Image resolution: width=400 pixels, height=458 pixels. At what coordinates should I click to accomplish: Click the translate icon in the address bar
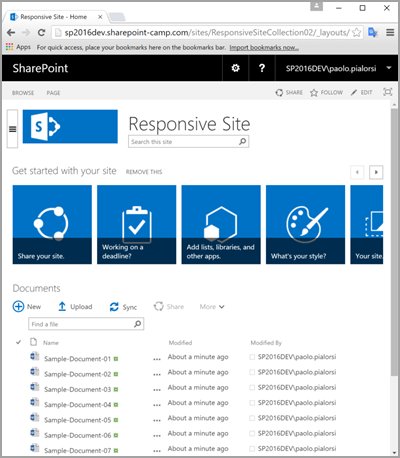373,32
